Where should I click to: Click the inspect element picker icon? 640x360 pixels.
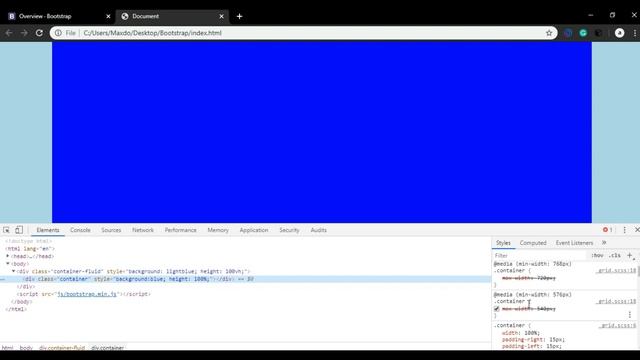tap(6, 230)
